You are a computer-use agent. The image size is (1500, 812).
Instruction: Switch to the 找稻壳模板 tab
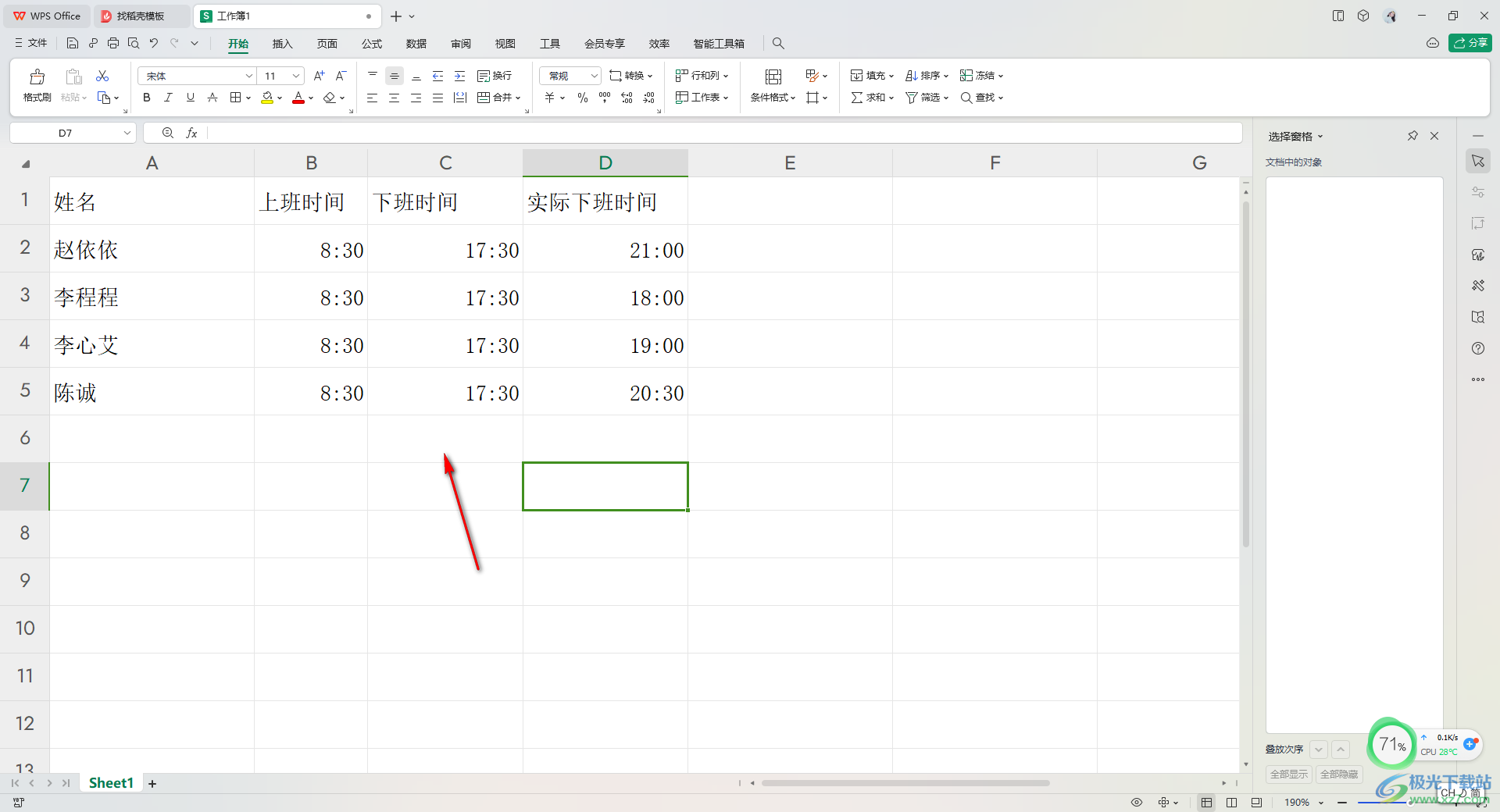141,16
